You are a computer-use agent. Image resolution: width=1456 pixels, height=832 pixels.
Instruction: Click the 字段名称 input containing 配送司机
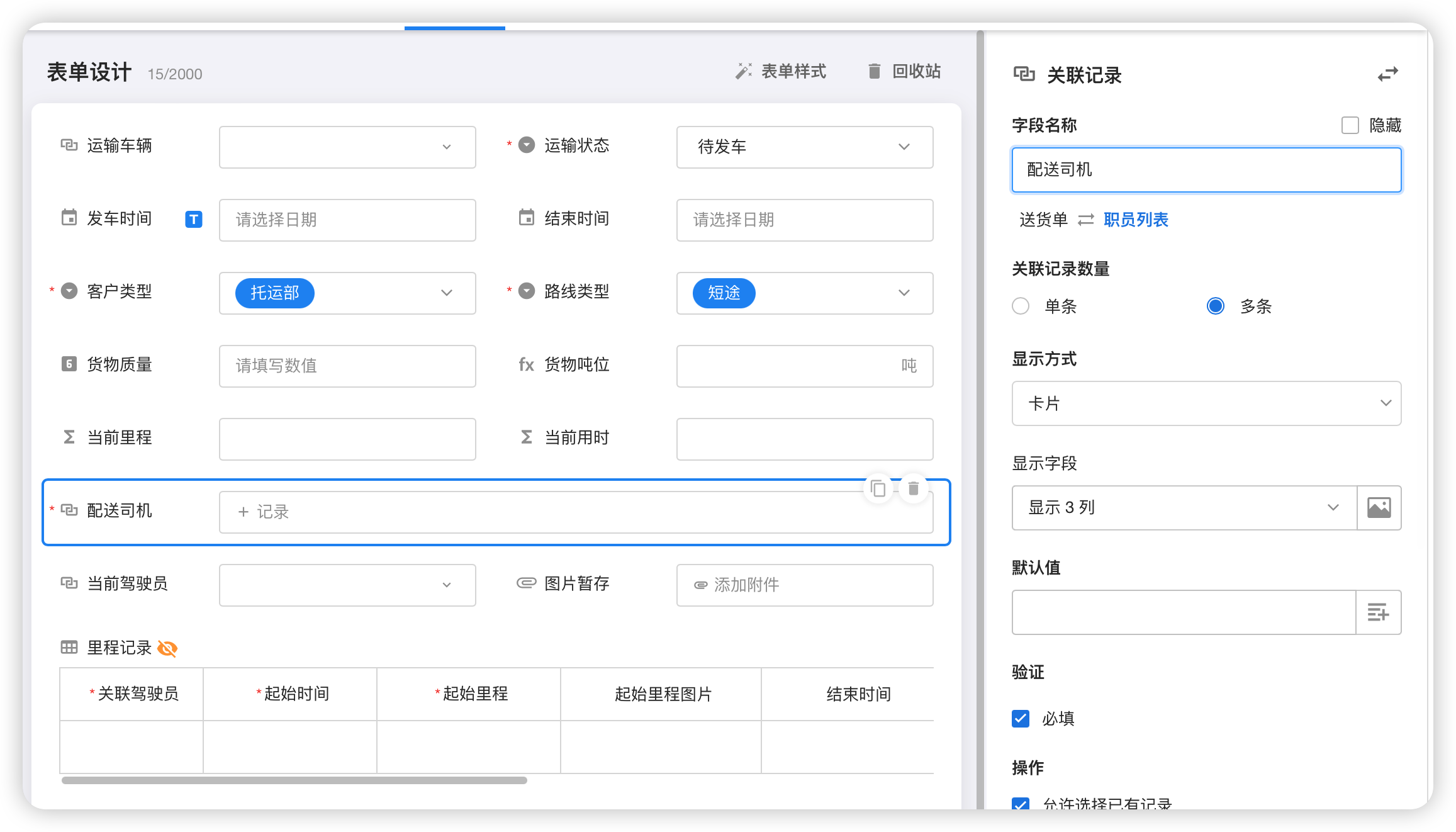pyautogui.click(x=1206, y=170)
